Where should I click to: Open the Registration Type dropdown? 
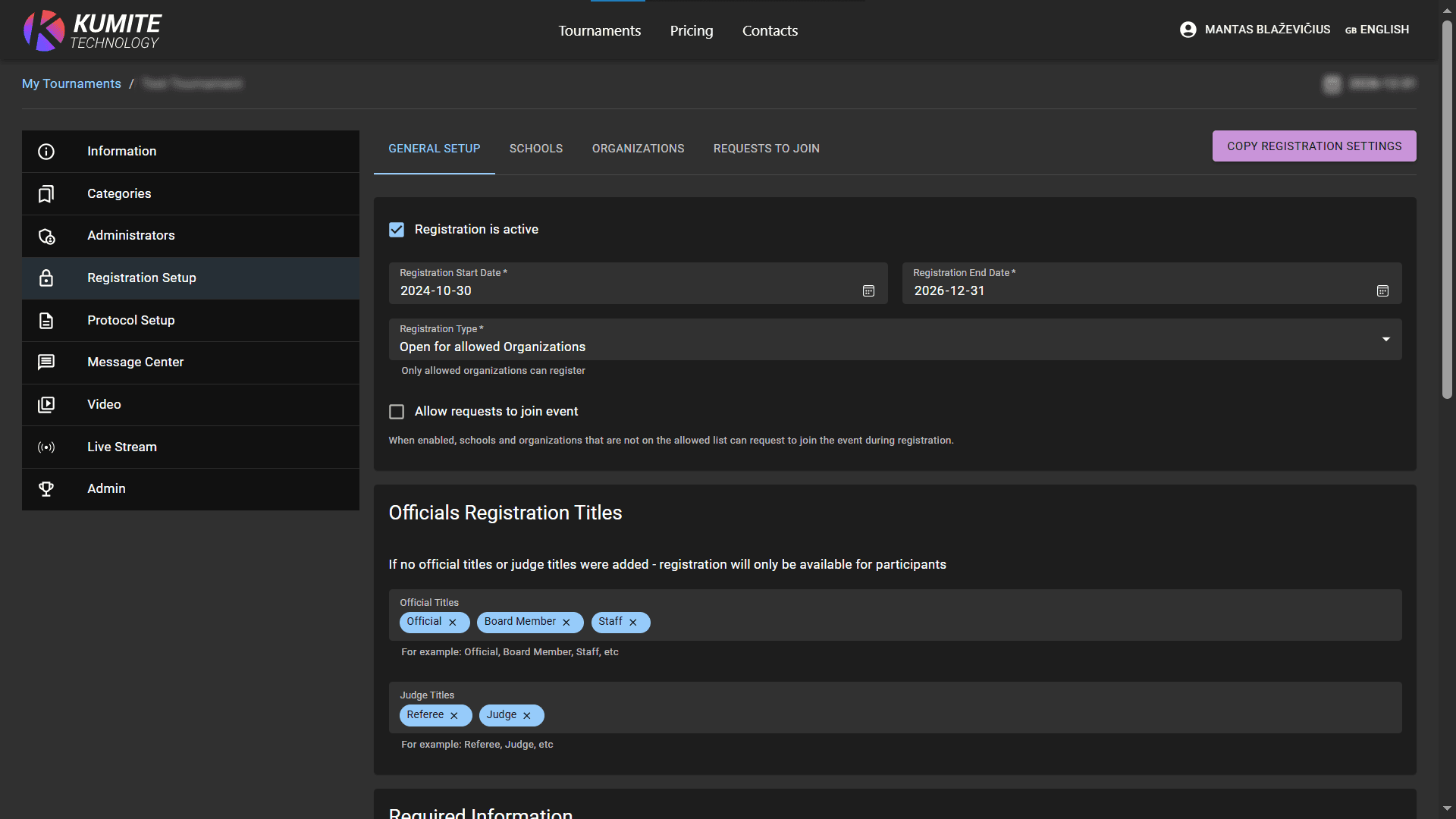click(x=1385, y=339)
